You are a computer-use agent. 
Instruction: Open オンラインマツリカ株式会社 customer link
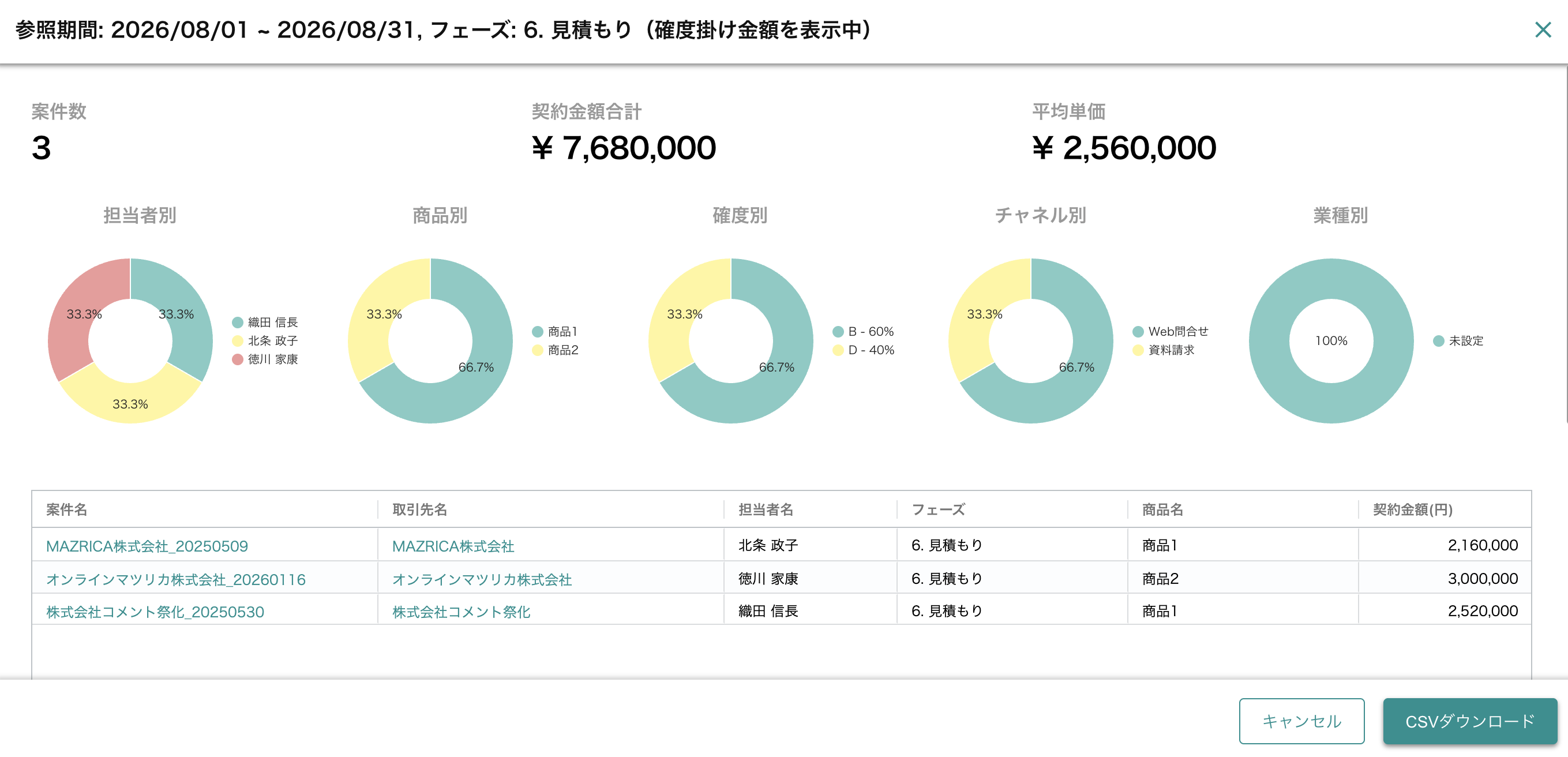pos(482,579)
